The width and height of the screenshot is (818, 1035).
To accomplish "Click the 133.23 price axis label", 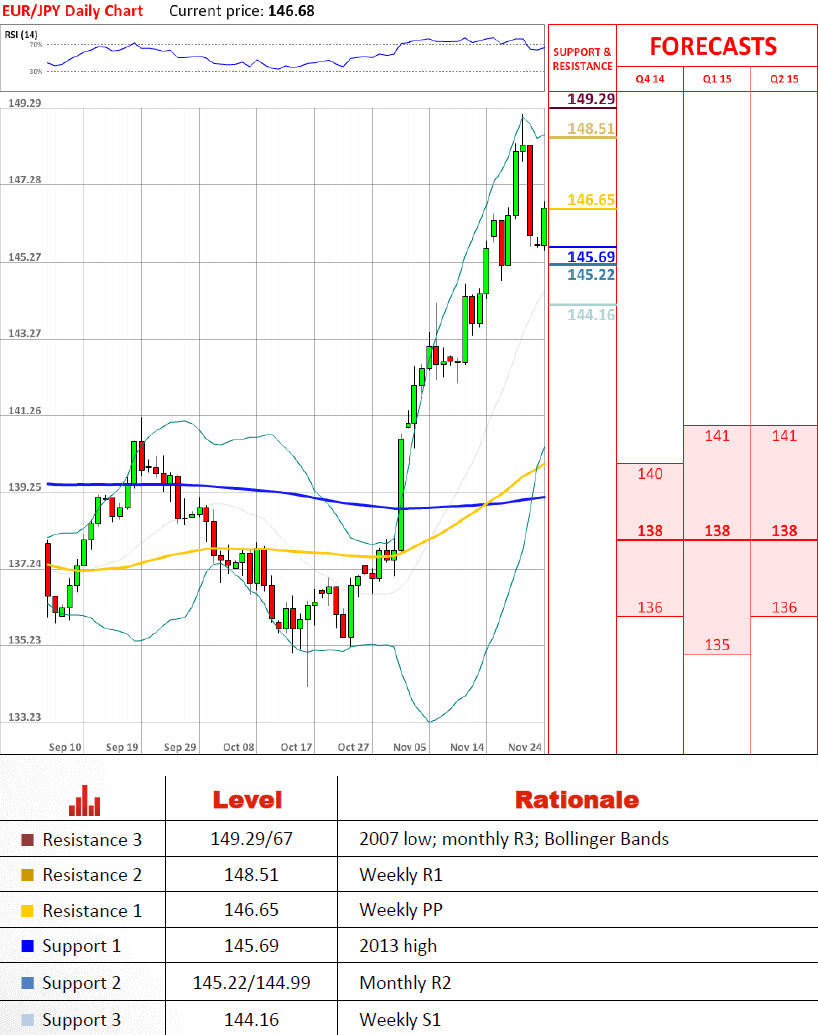I will pyautogui.click(x=24, y=717).
